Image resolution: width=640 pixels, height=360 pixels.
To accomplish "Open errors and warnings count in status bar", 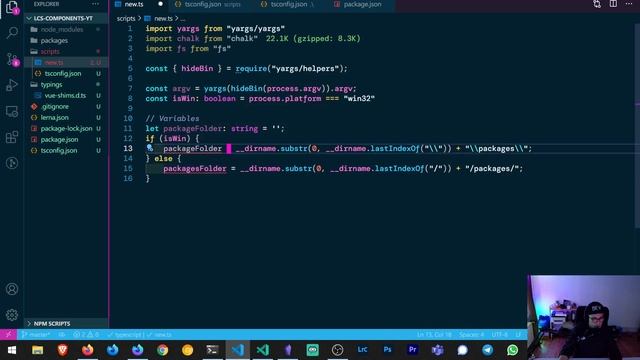I will click(x=86, y=335).
